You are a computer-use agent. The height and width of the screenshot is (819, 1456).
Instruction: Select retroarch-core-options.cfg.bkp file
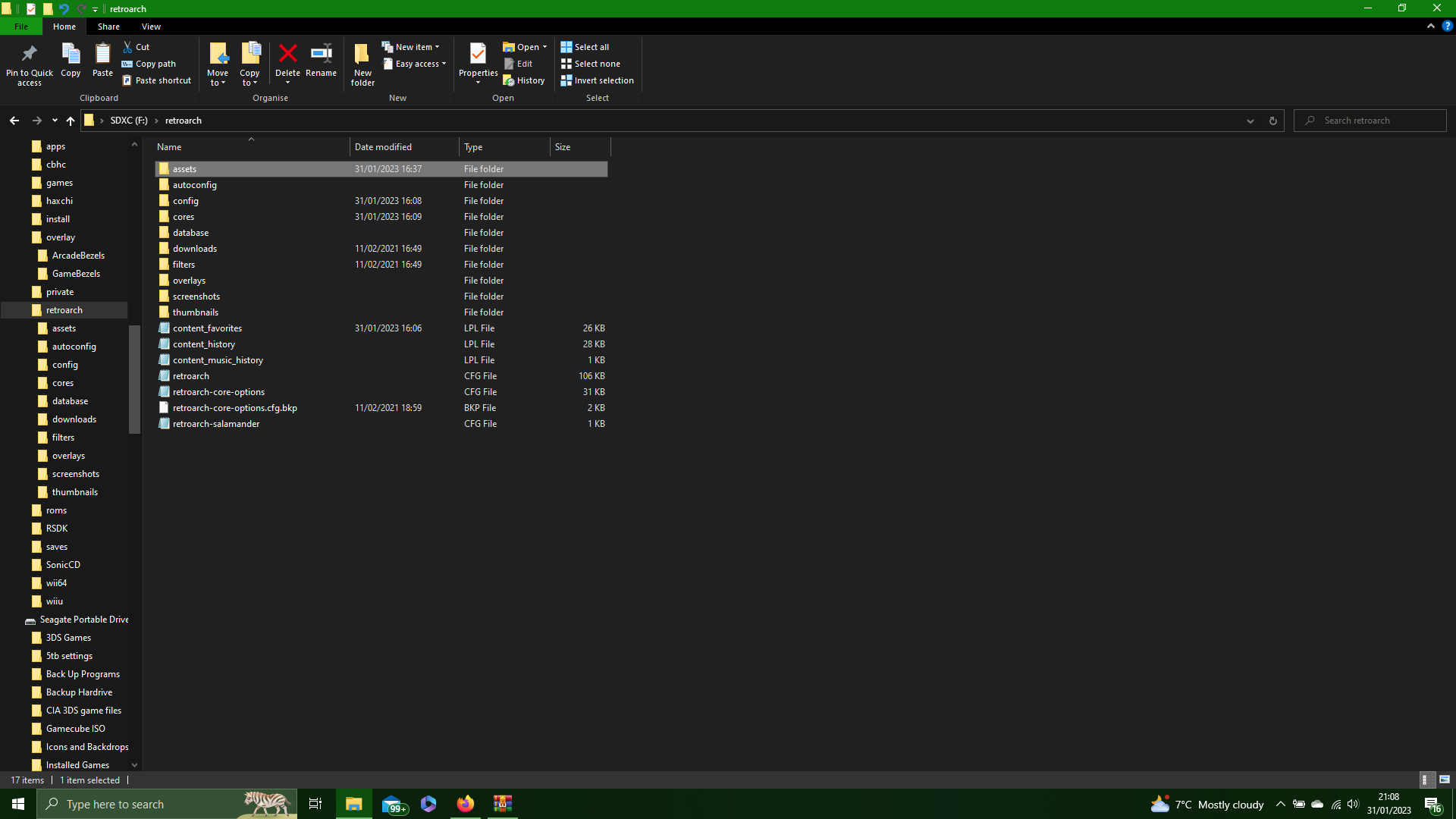[381, 408]
